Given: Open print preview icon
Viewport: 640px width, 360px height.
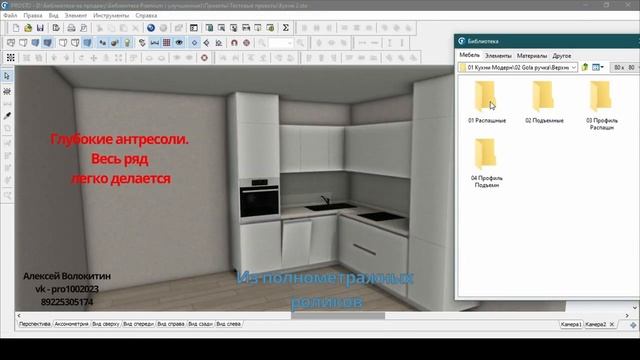Looking at the screenshot, I should (x=84, y=28).
